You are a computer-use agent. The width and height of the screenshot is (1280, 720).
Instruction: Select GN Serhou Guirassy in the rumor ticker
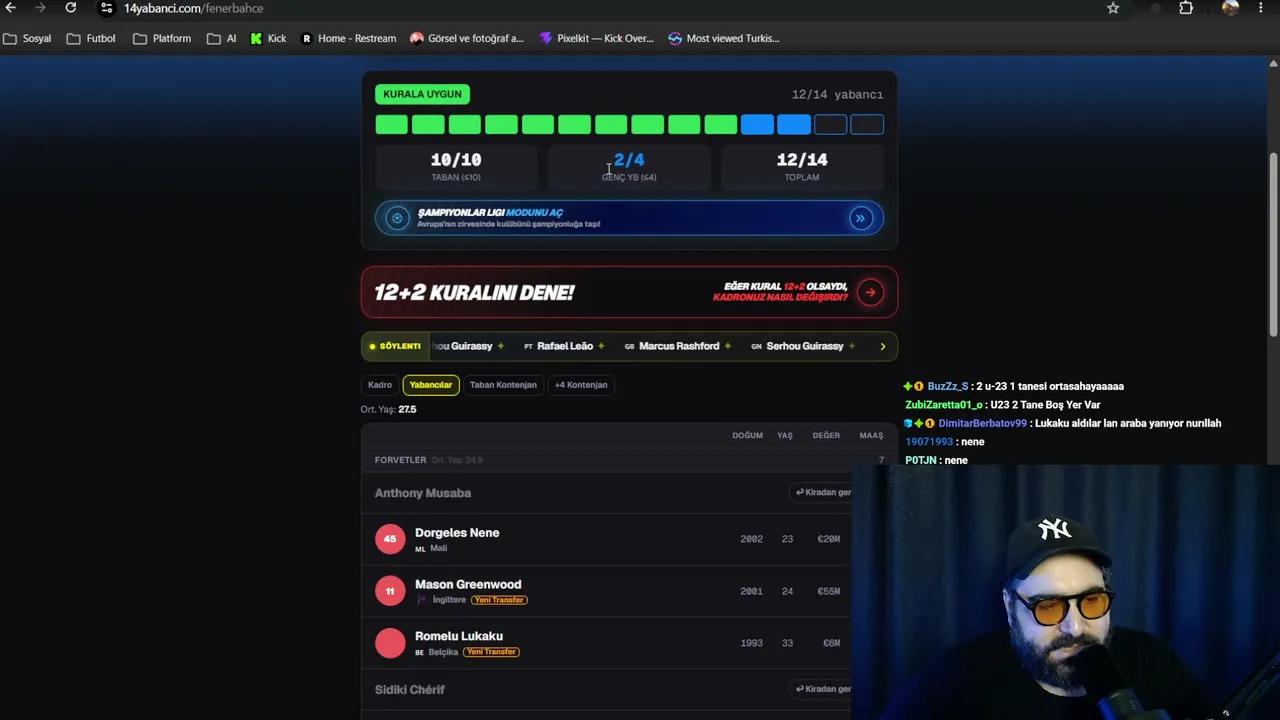tap(805, 346)
